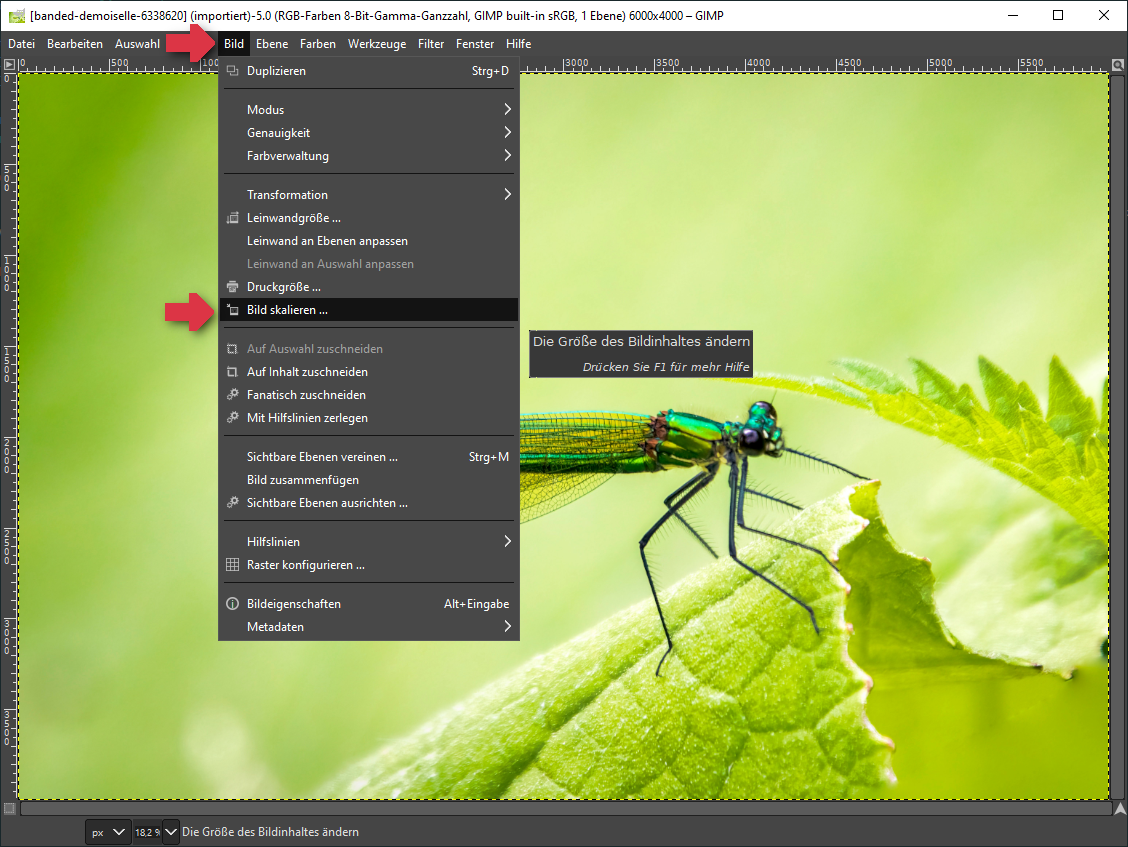Click the Fanatisch zuschneiden icon
Viewport: 1128px width, 847px height.
tap(232, 395)
